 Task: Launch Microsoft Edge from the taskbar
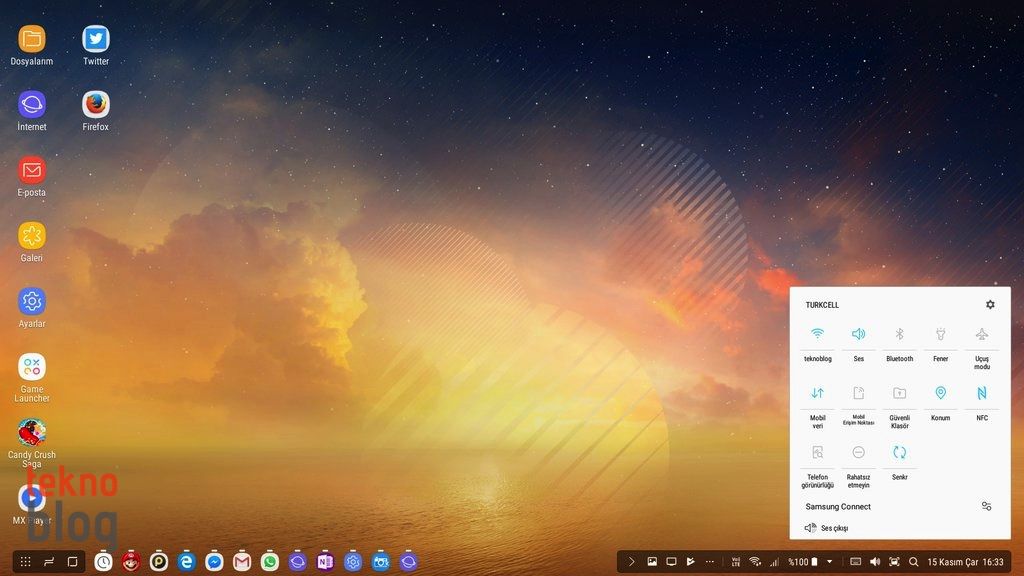[x=186, y=562]
